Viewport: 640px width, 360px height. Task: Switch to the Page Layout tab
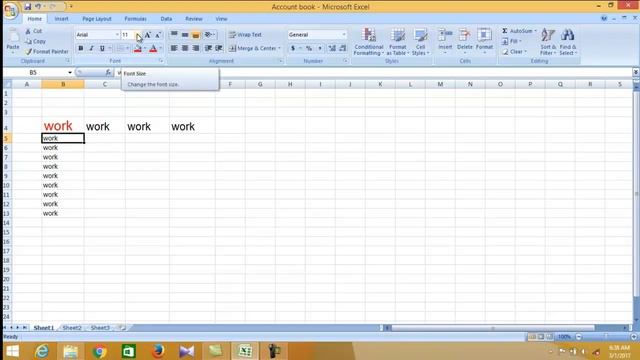pyautogui.click(x=97, y=19)
